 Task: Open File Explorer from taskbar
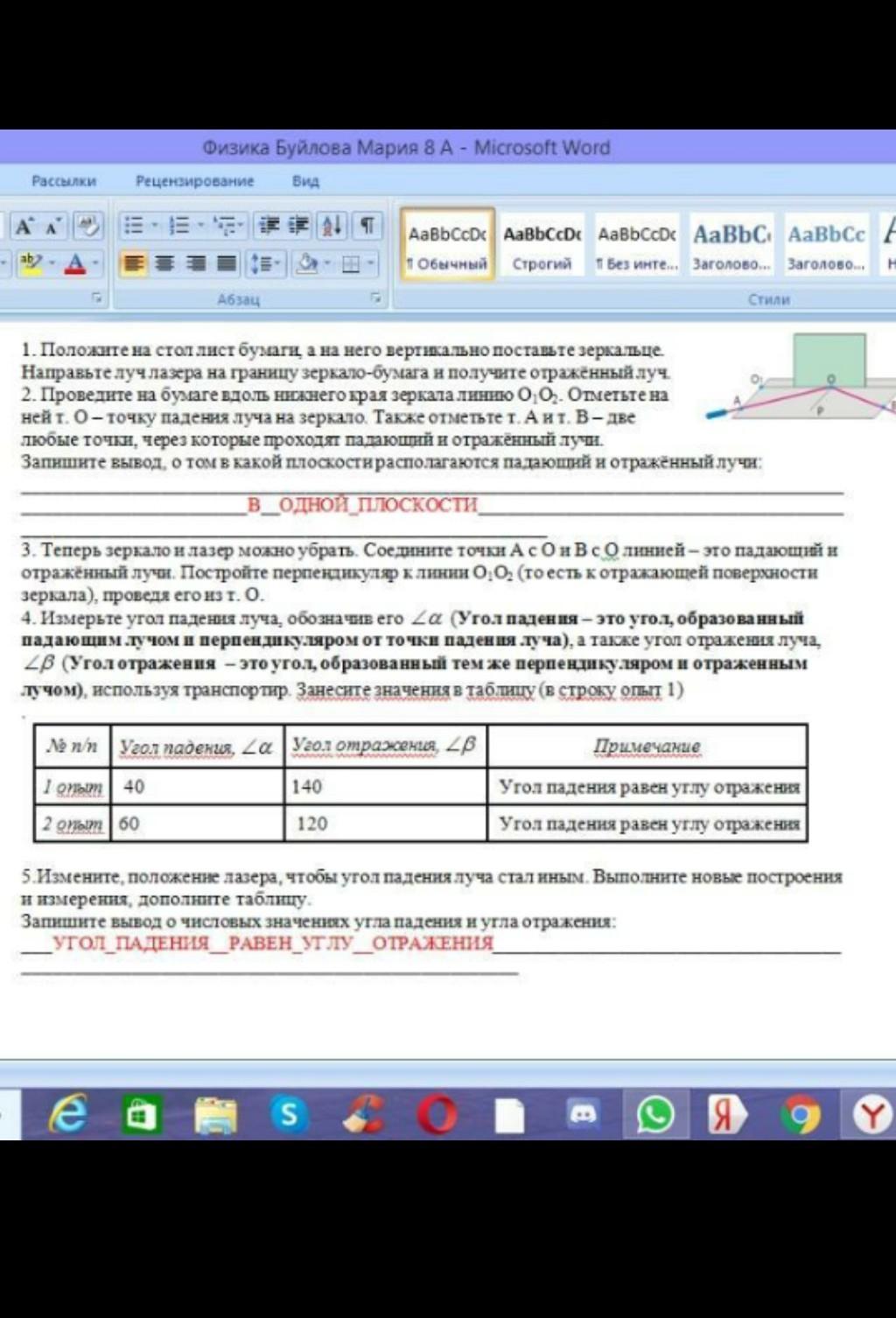pyautogui.click(x=215, y=1115)
